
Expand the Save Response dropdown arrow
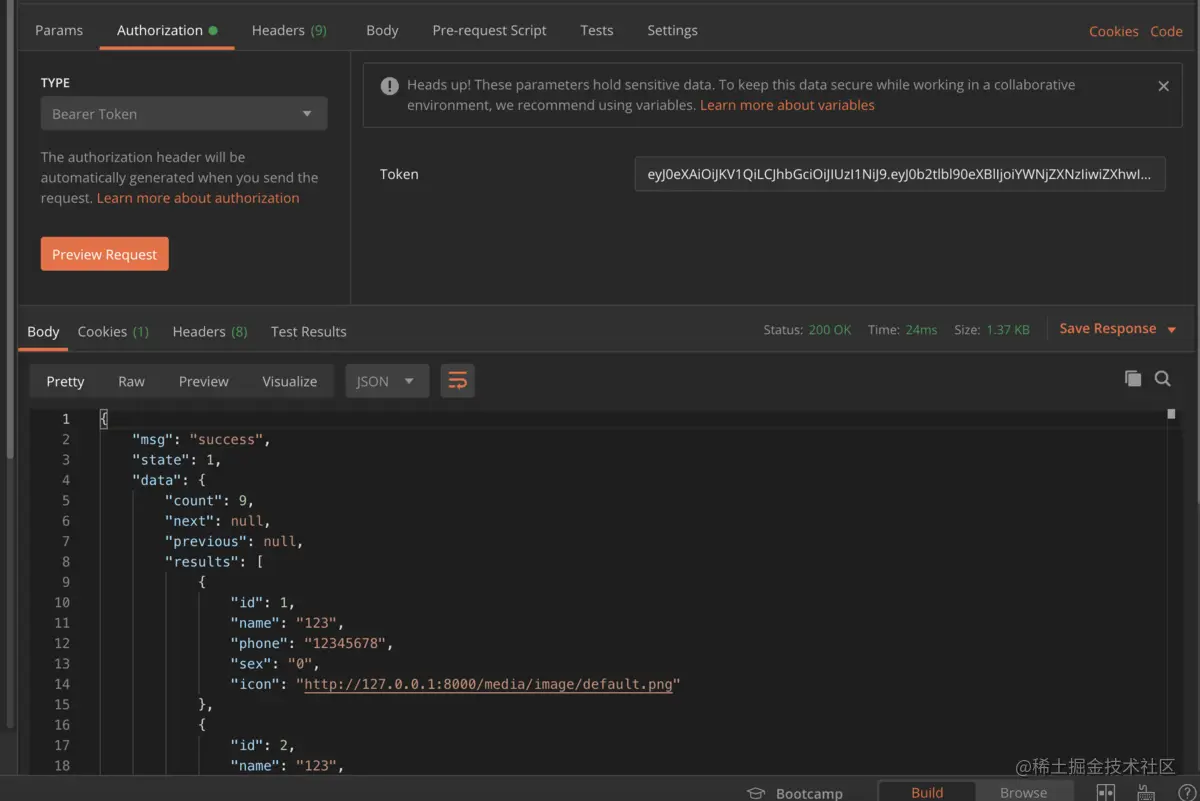click(1172, 330)
